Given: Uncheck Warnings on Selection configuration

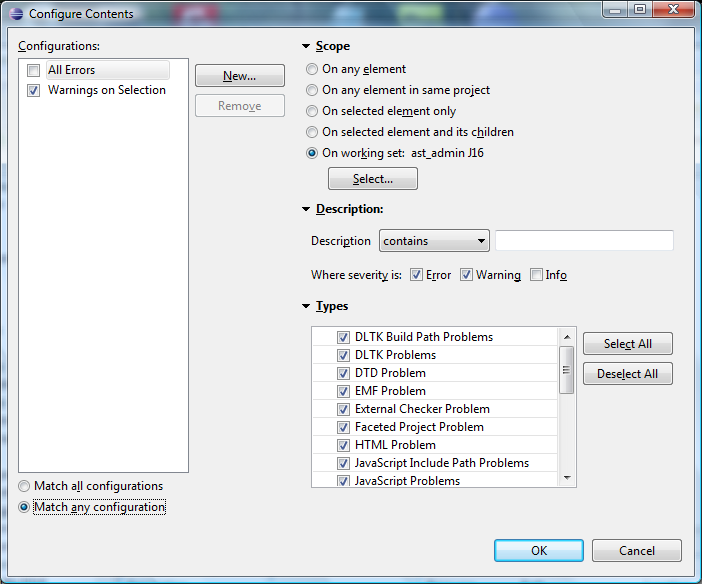Looking at the screenshot, I should coord(34,90).
